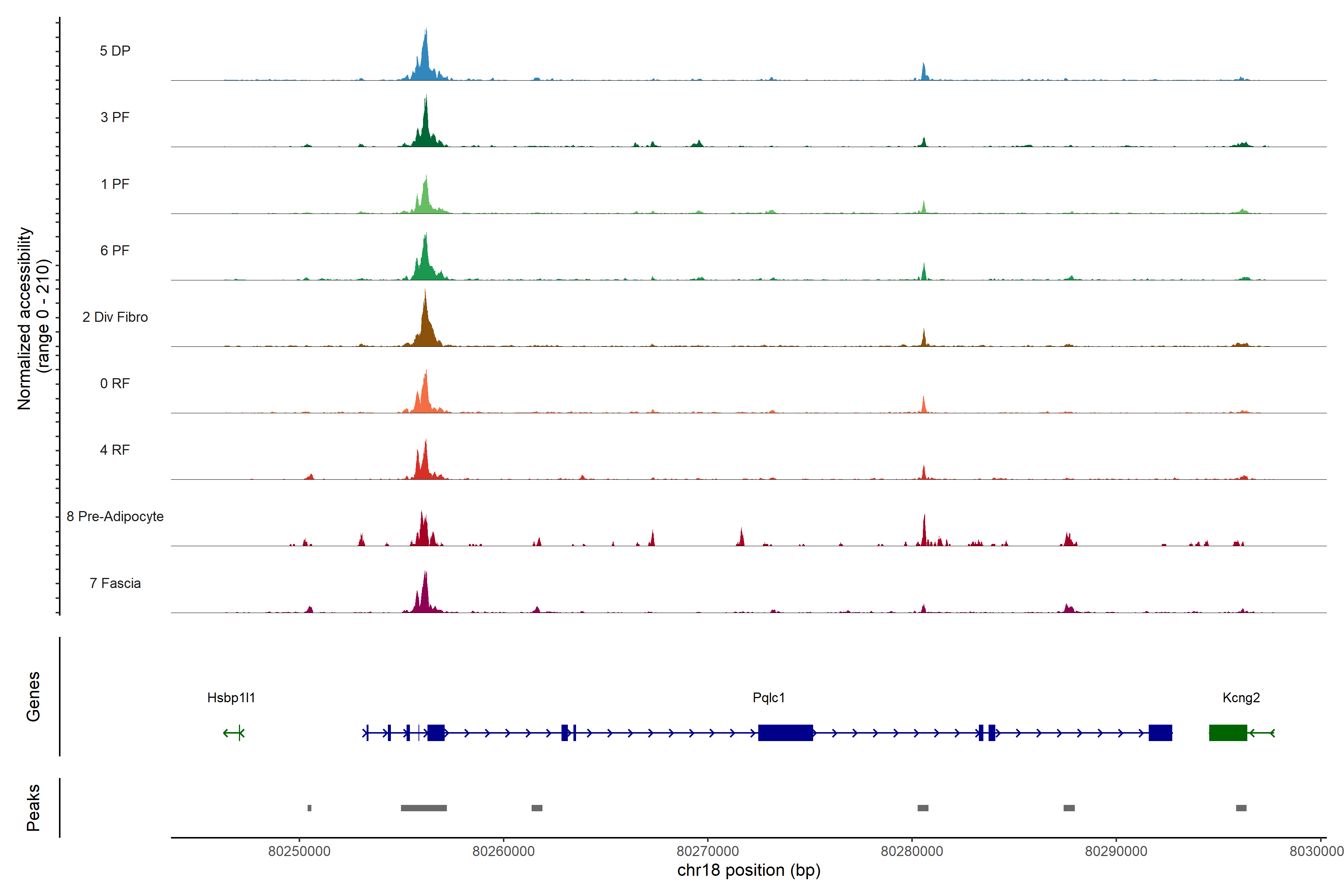
Task: Select the 7 Fascia track label
Action: 115,584
